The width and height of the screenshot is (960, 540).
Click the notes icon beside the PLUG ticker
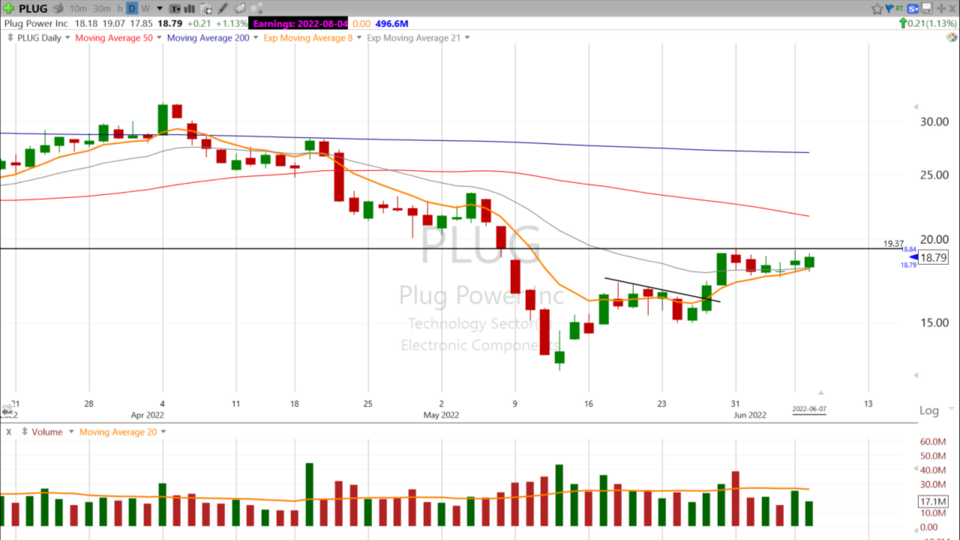tap(58, 8)
